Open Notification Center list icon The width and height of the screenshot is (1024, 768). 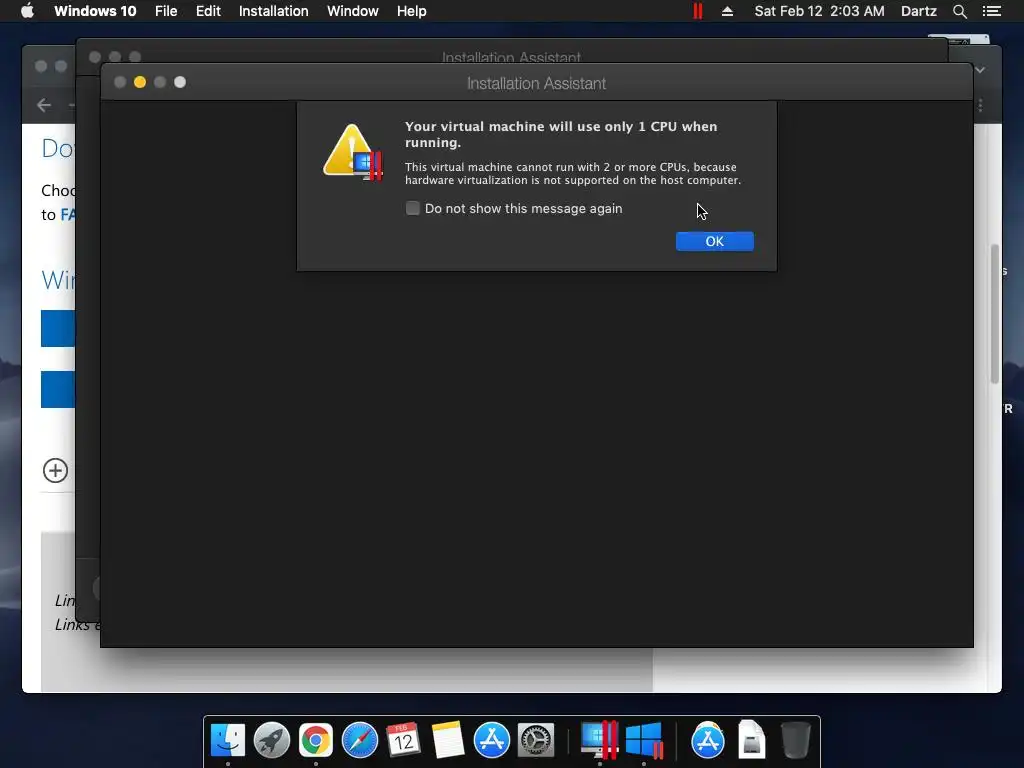tap(992, 11)
